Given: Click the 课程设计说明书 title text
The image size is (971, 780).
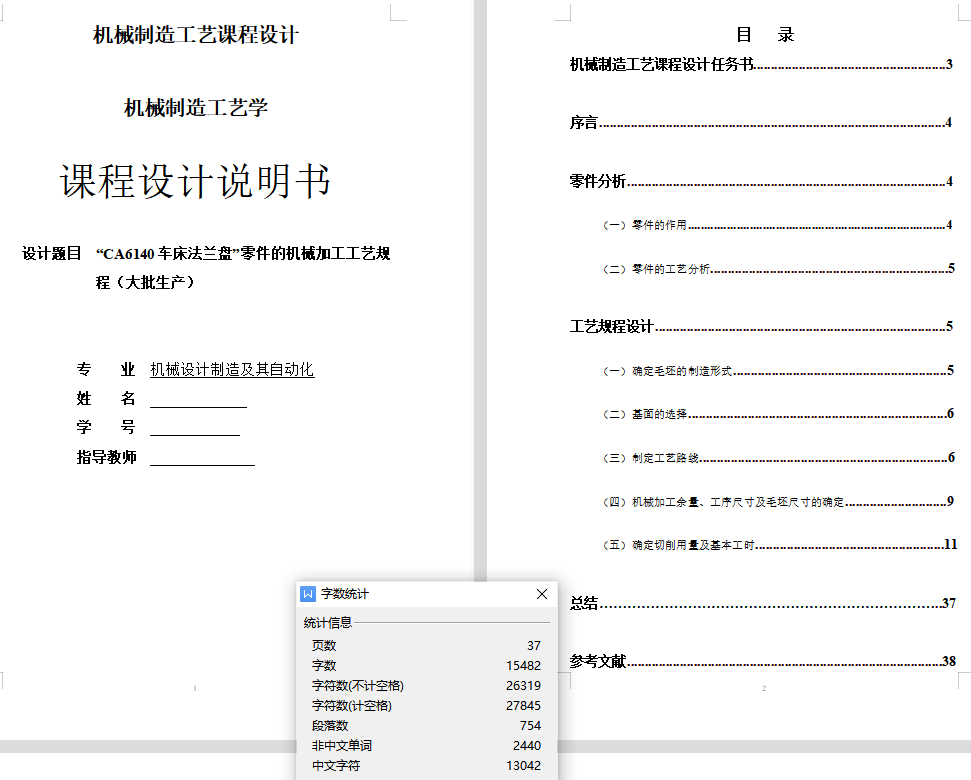Looking at the screenshot, I should pos(195,182).
